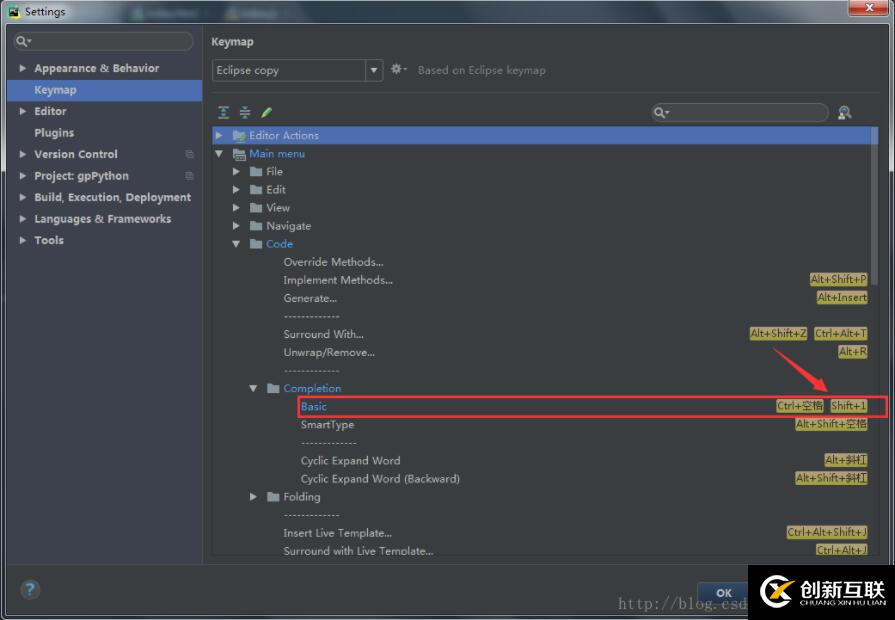Click the Navigate folder icon
The image size is (895, 620).
(x=256, y=226)
